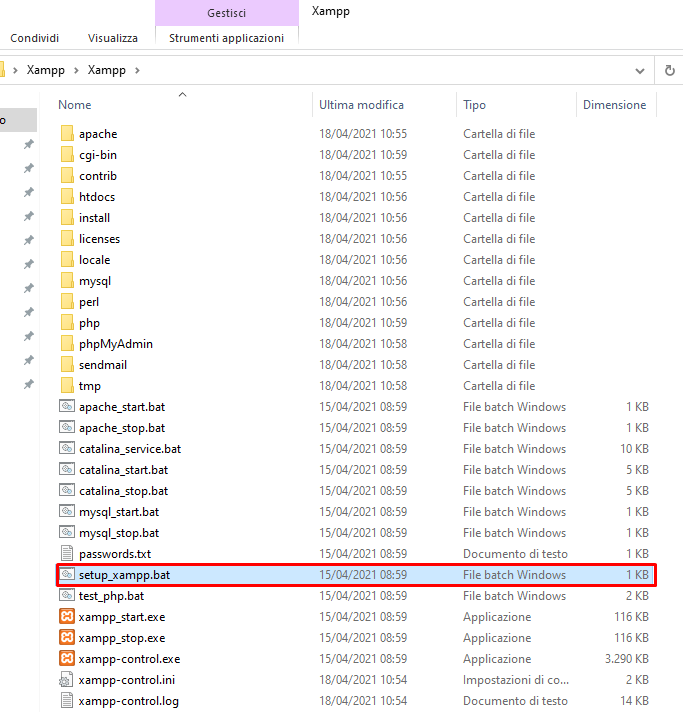Click the perl folder icon

(x=67, y=302)
